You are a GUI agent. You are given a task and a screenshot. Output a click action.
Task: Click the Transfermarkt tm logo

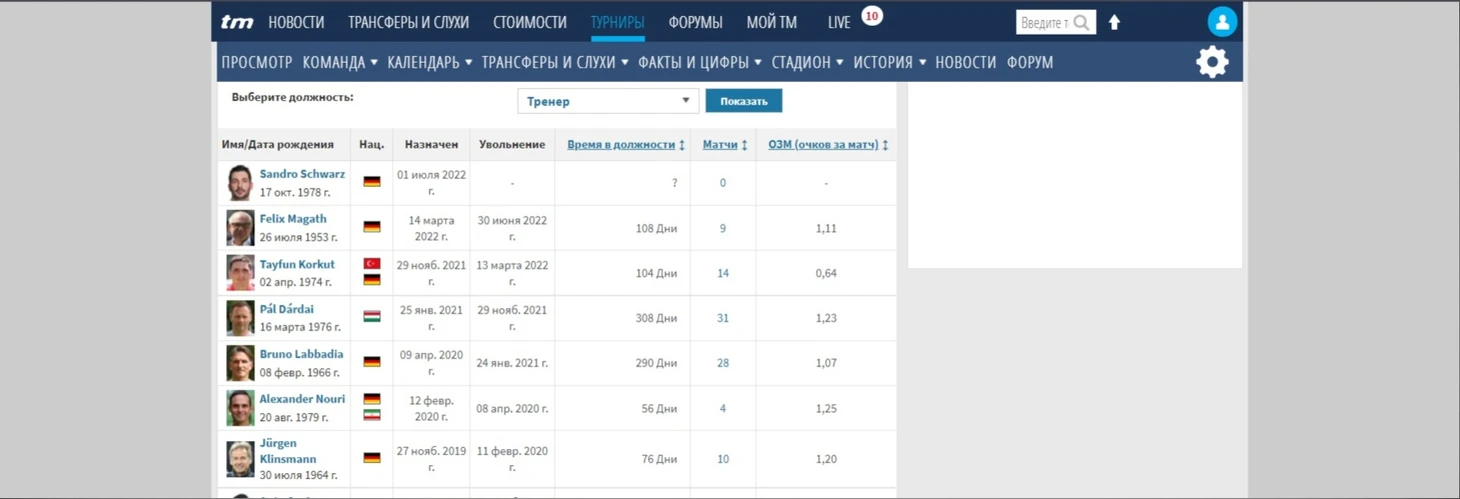click(237, 22)
